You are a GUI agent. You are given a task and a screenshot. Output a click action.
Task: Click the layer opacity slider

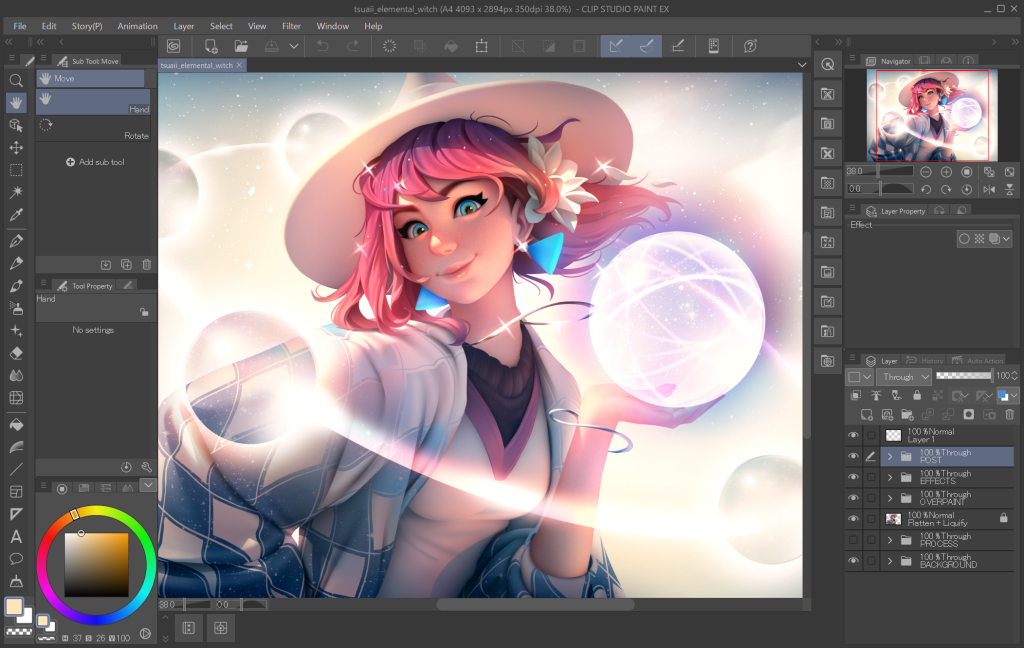pyautogui.click(x=963, y=376)
